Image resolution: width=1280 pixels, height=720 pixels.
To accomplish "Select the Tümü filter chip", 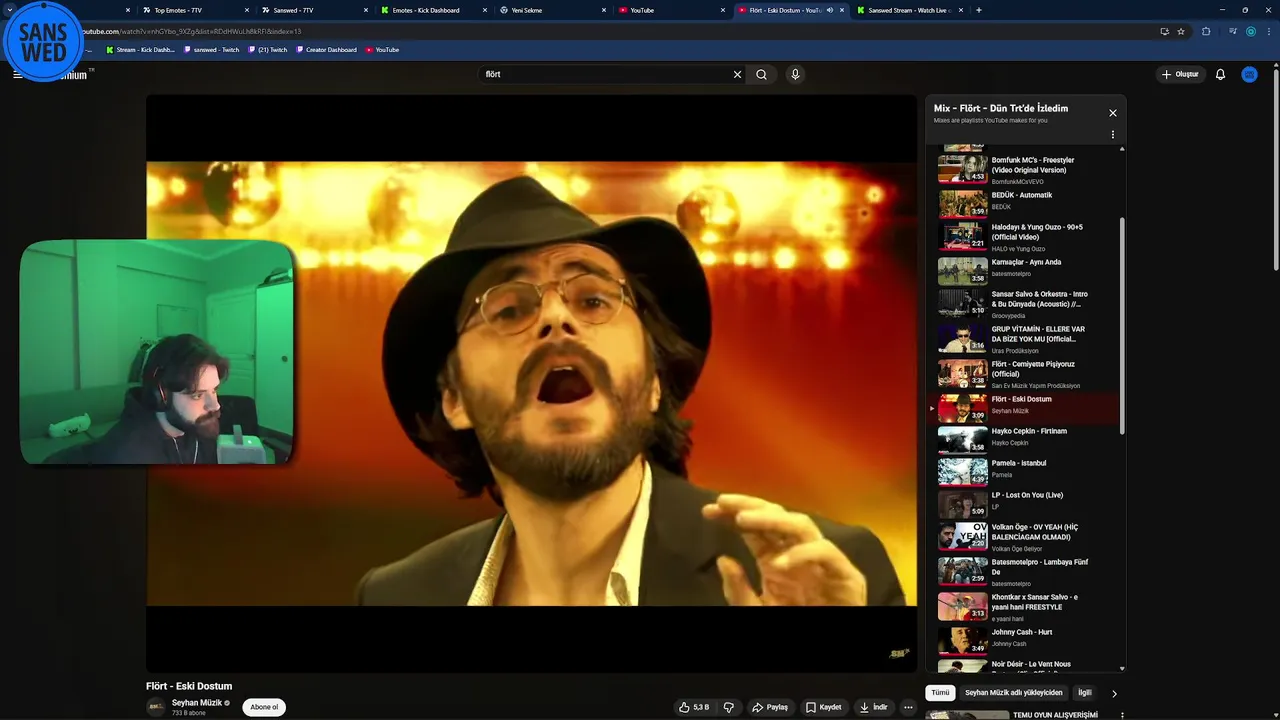I will click(x=940, y=692).
